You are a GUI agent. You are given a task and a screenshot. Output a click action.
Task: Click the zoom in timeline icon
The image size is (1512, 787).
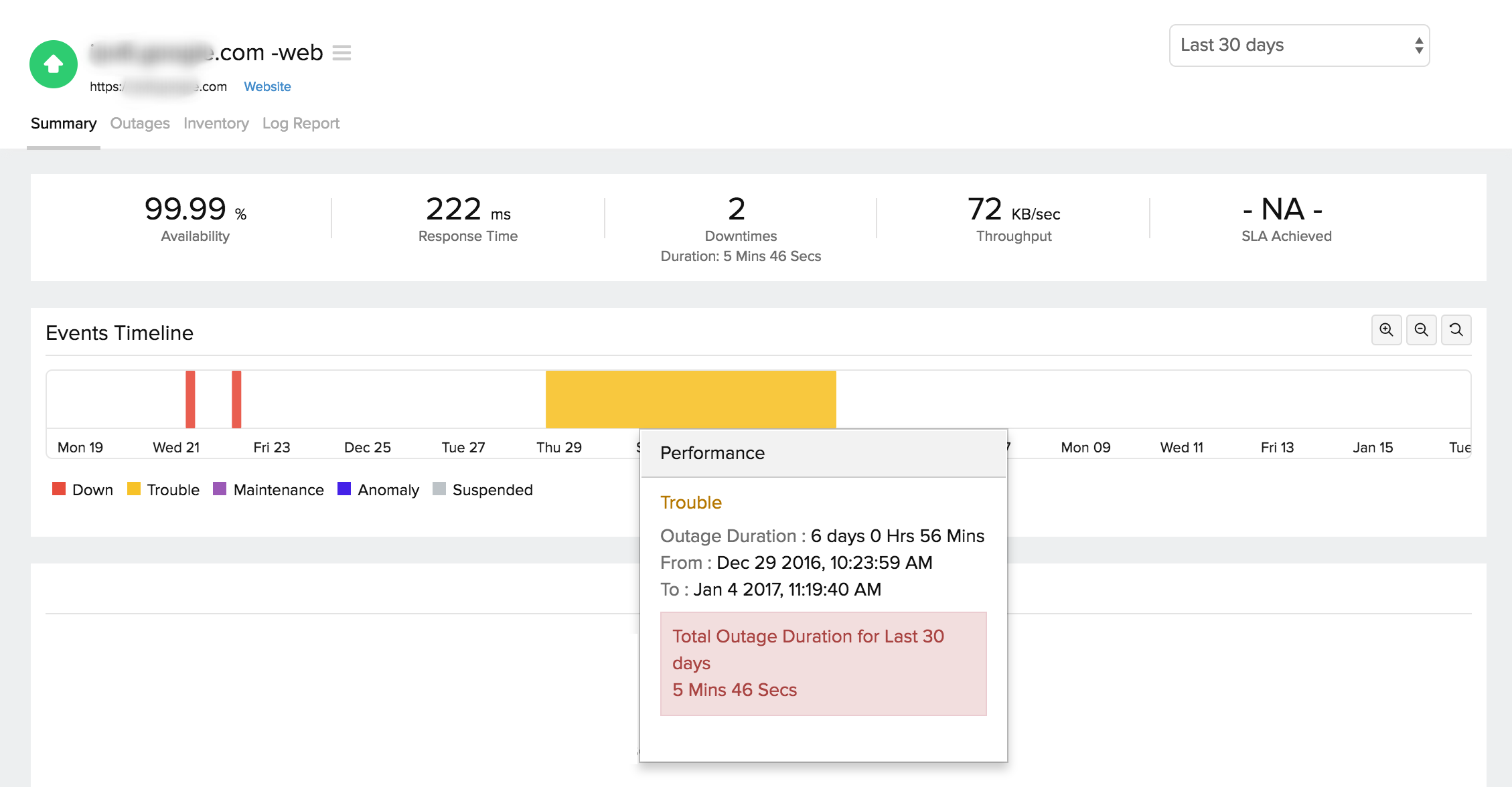[x=1386, y=330]
